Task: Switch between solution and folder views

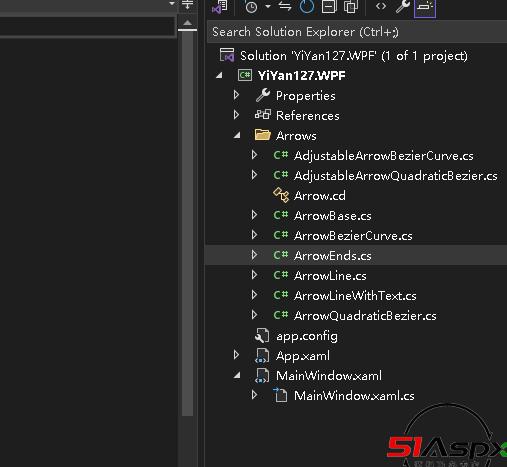Action: point(220,7)
